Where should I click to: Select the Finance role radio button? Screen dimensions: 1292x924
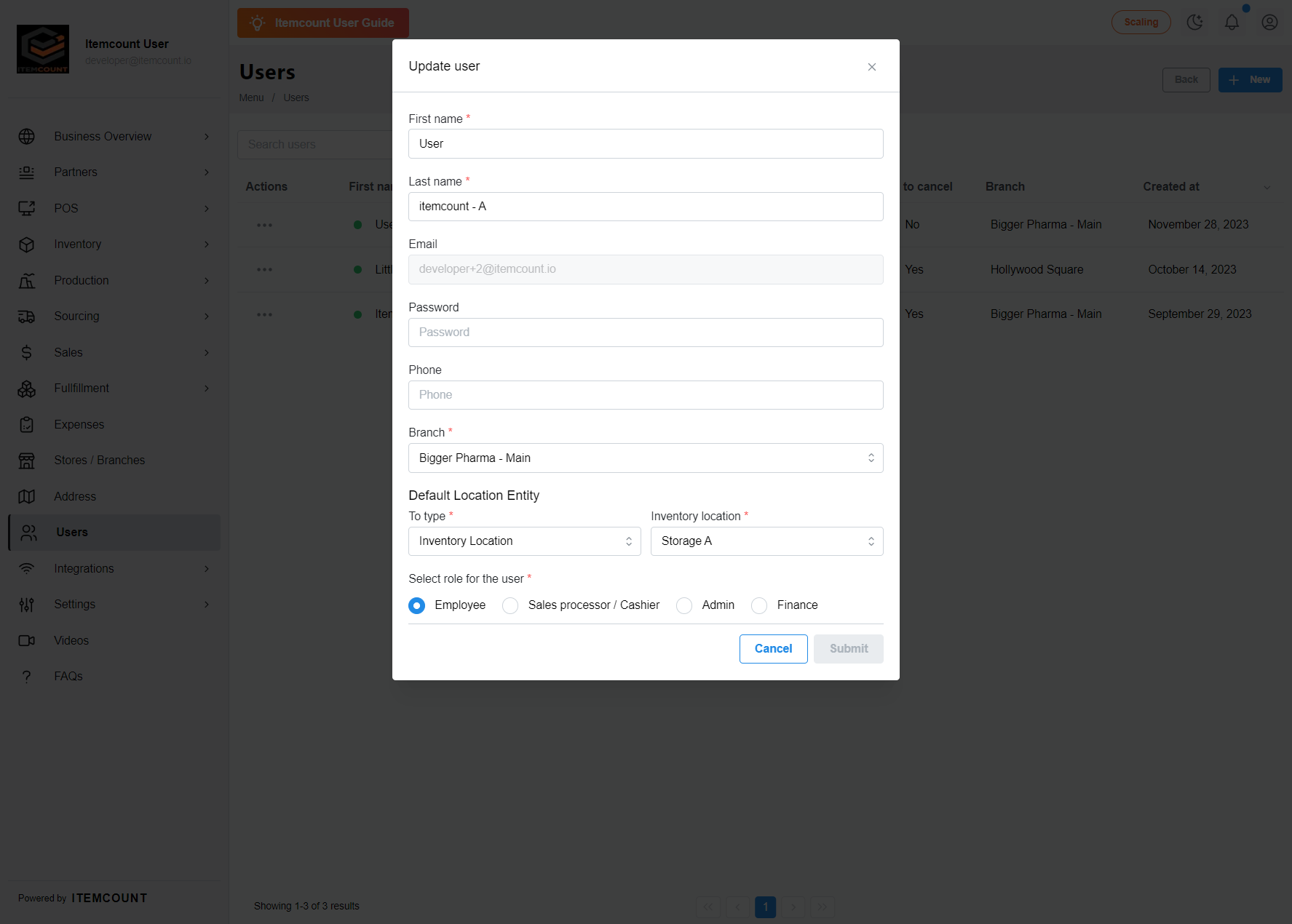(x=759, y=605)
